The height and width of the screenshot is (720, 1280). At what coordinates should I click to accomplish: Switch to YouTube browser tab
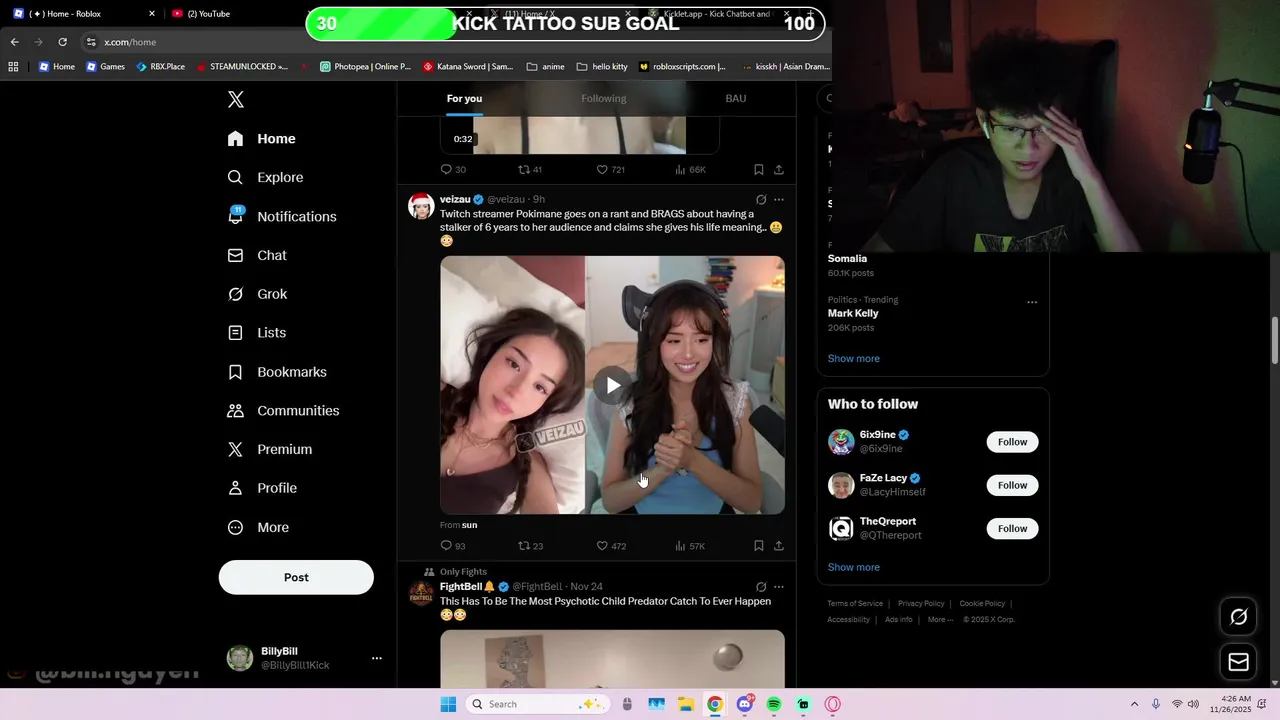point(230,14)
